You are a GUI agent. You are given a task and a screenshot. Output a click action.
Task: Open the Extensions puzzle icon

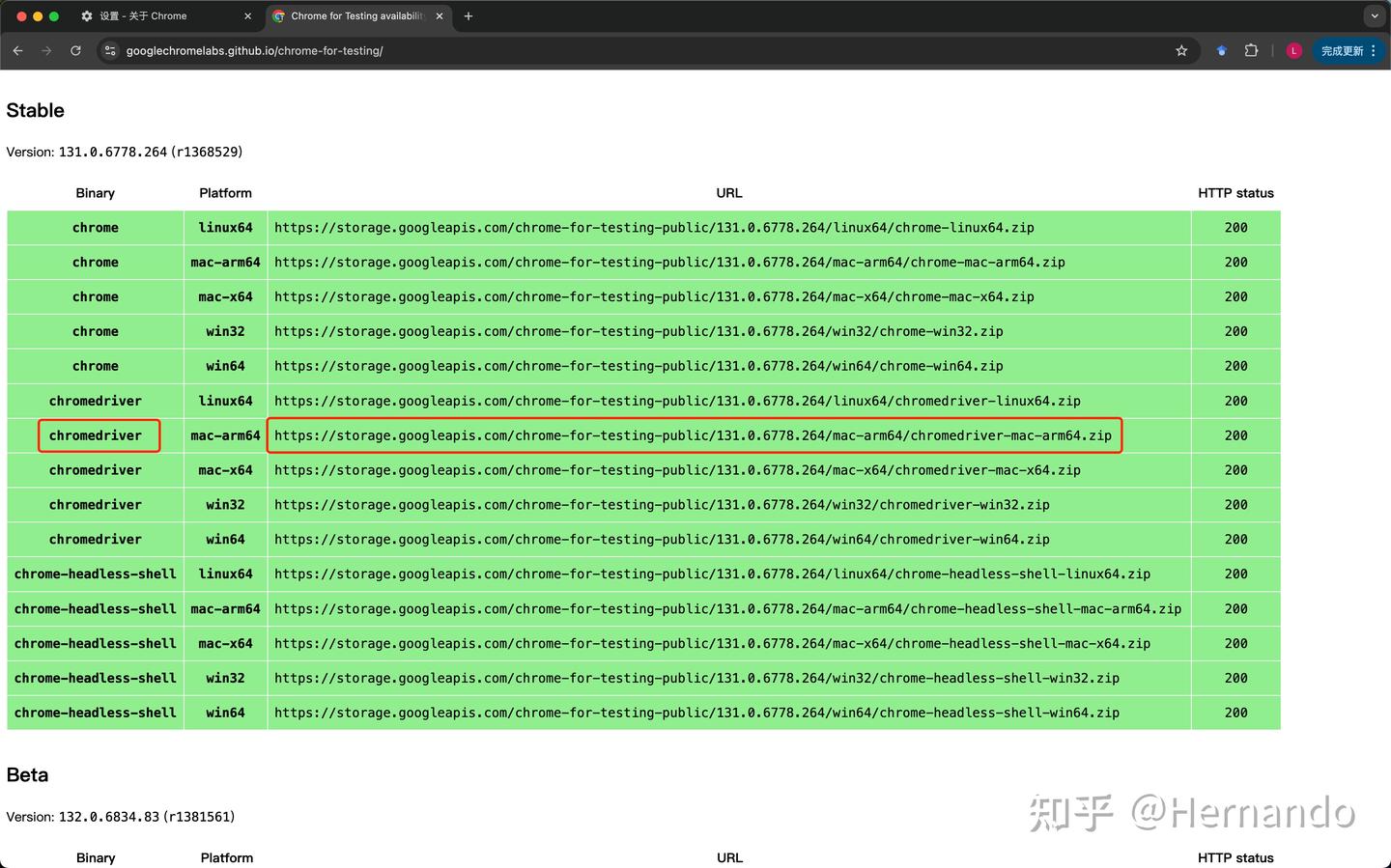(1251, 51)
